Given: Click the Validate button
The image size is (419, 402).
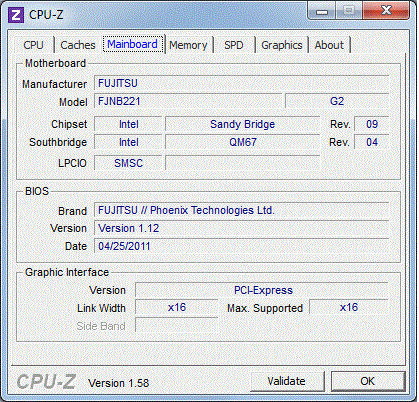Looking at the screenshot, I should point(287,381).
